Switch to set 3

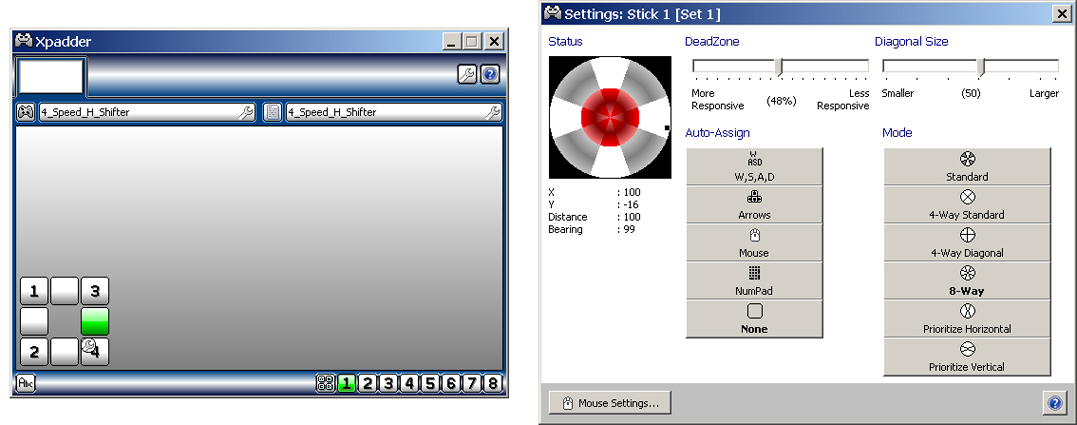pos(388,384)
